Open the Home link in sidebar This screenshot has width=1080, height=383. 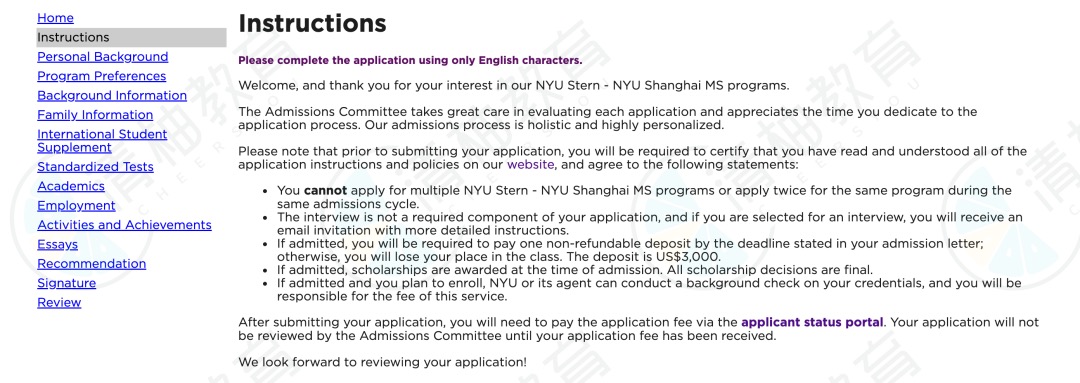click(x=55, y=18)
